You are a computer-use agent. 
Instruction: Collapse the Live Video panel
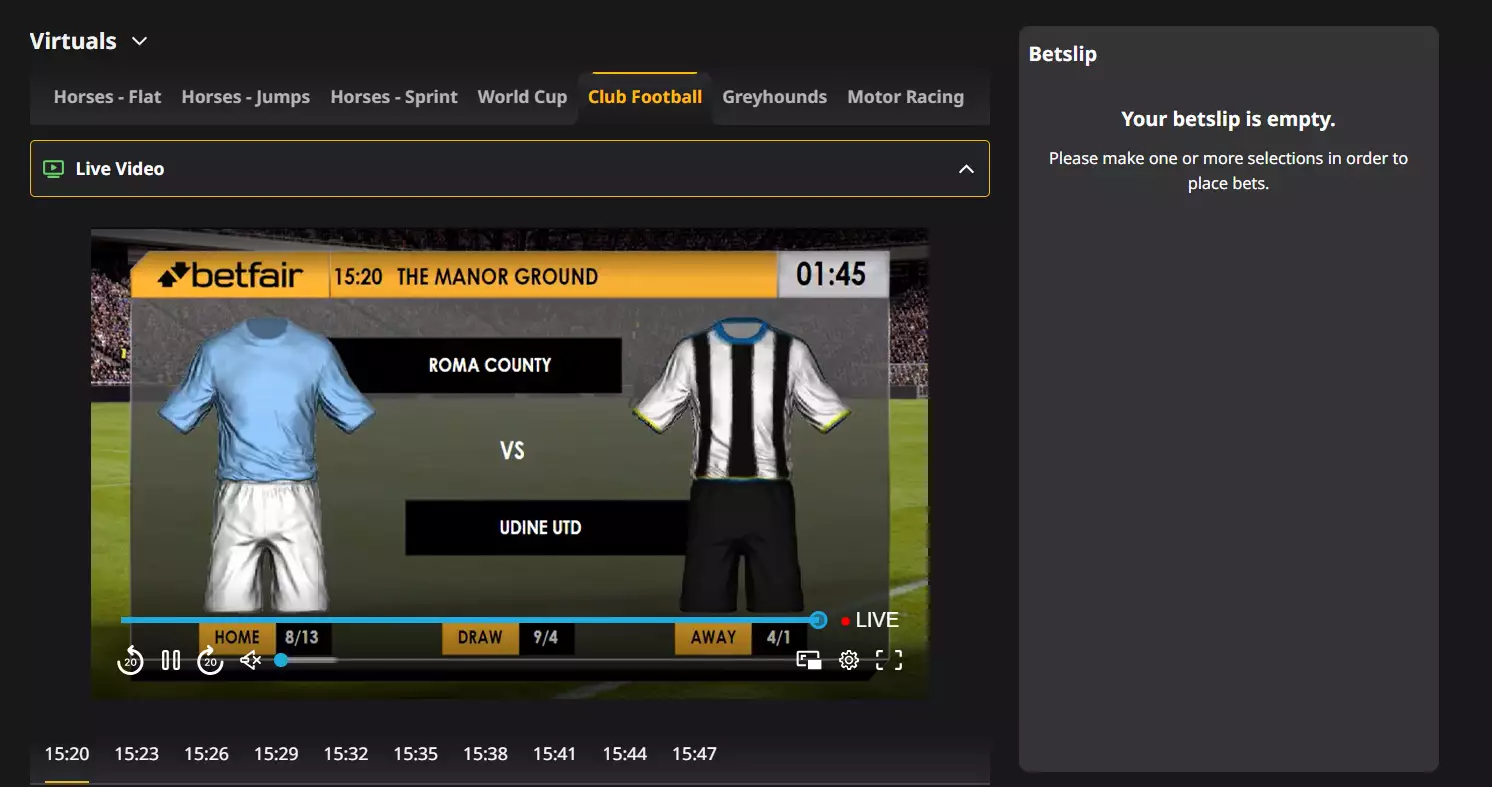coord(966,169)
